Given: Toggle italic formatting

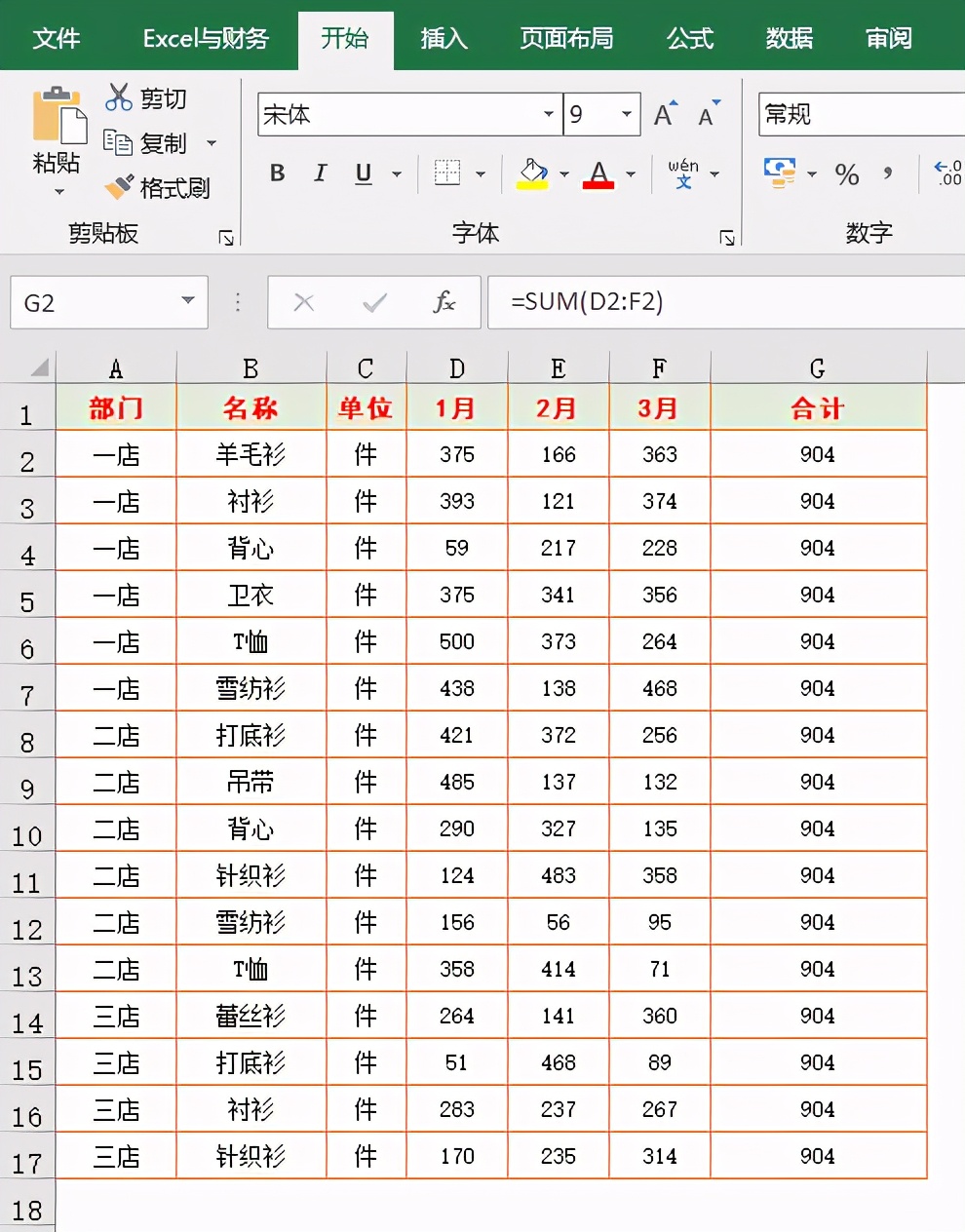Looking at the screenshot, I should click(320, 173).
